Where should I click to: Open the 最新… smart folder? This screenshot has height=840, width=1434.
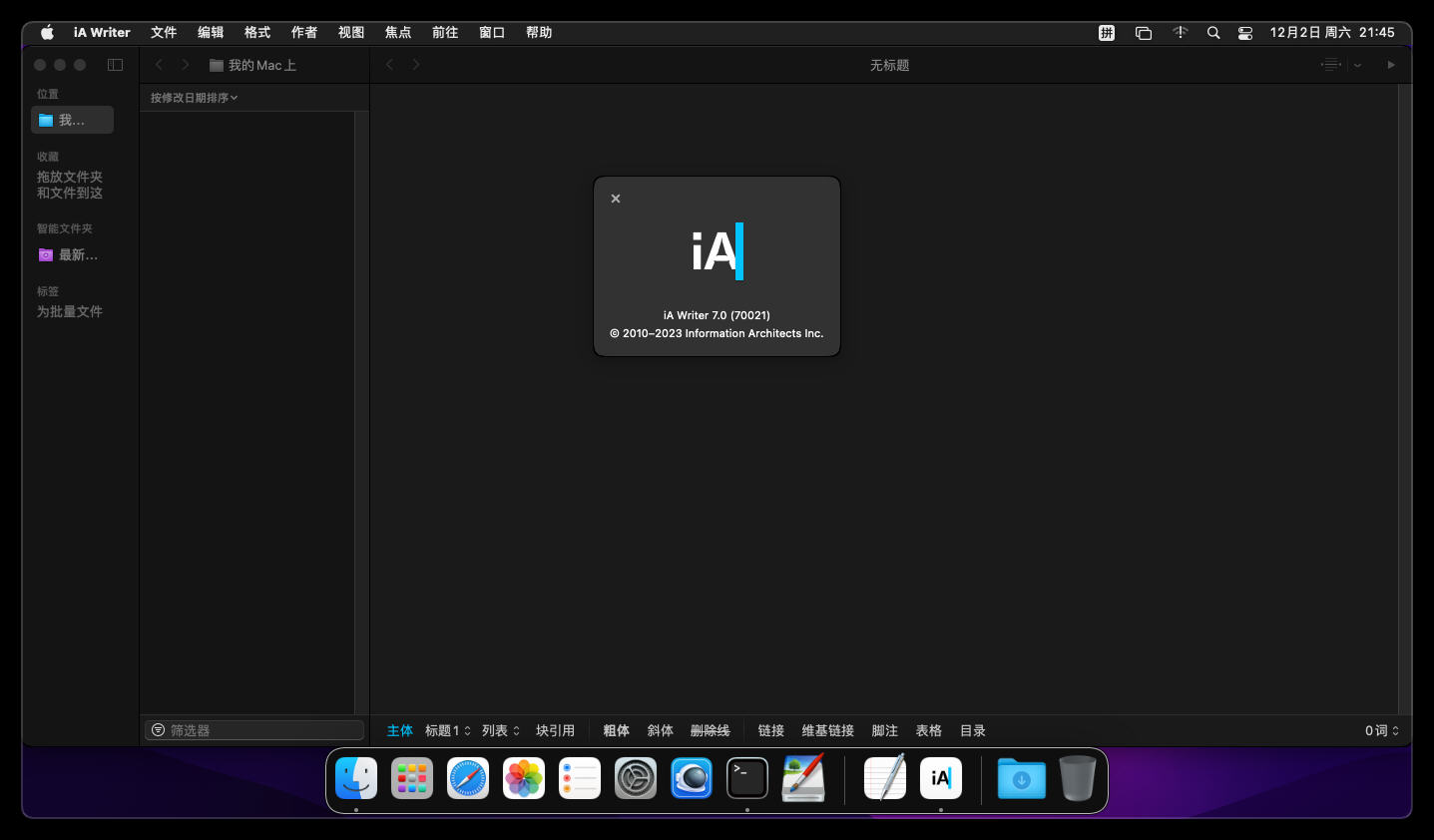(72, 255)
